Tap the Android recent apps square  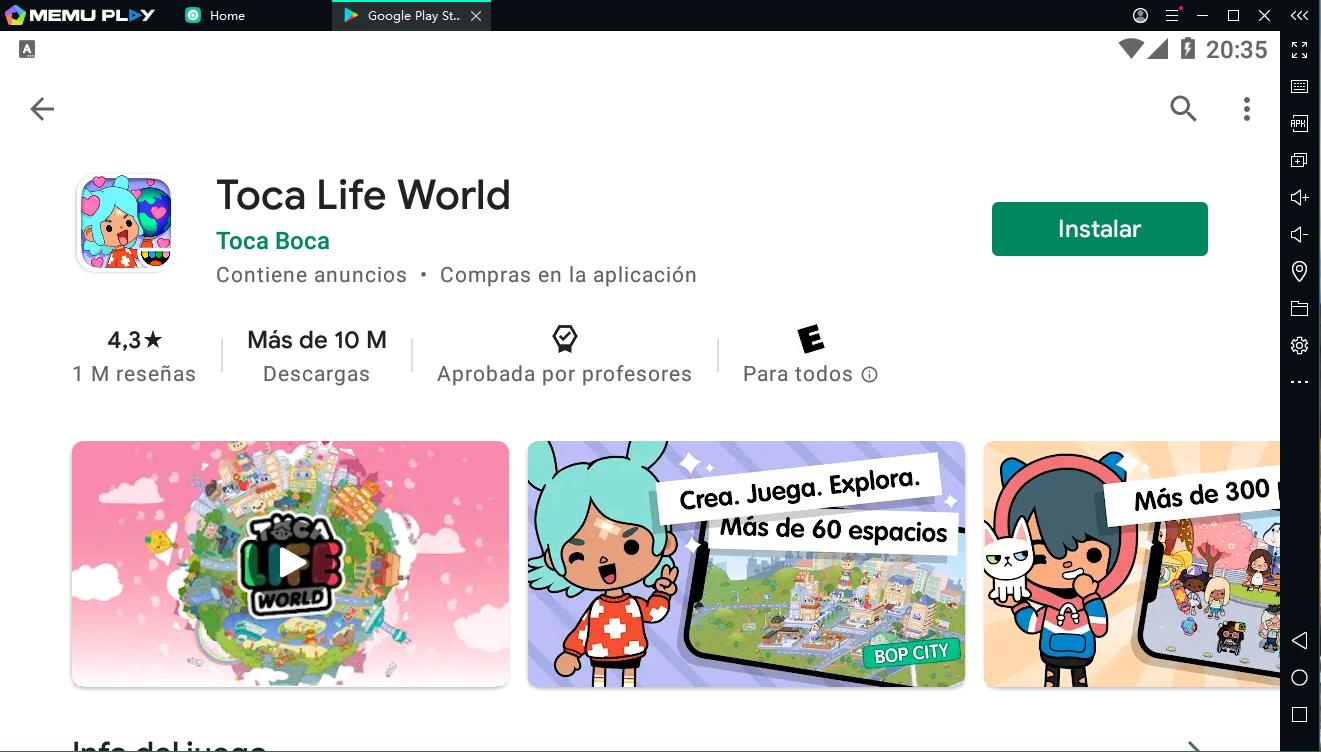tap(1299, 714)
